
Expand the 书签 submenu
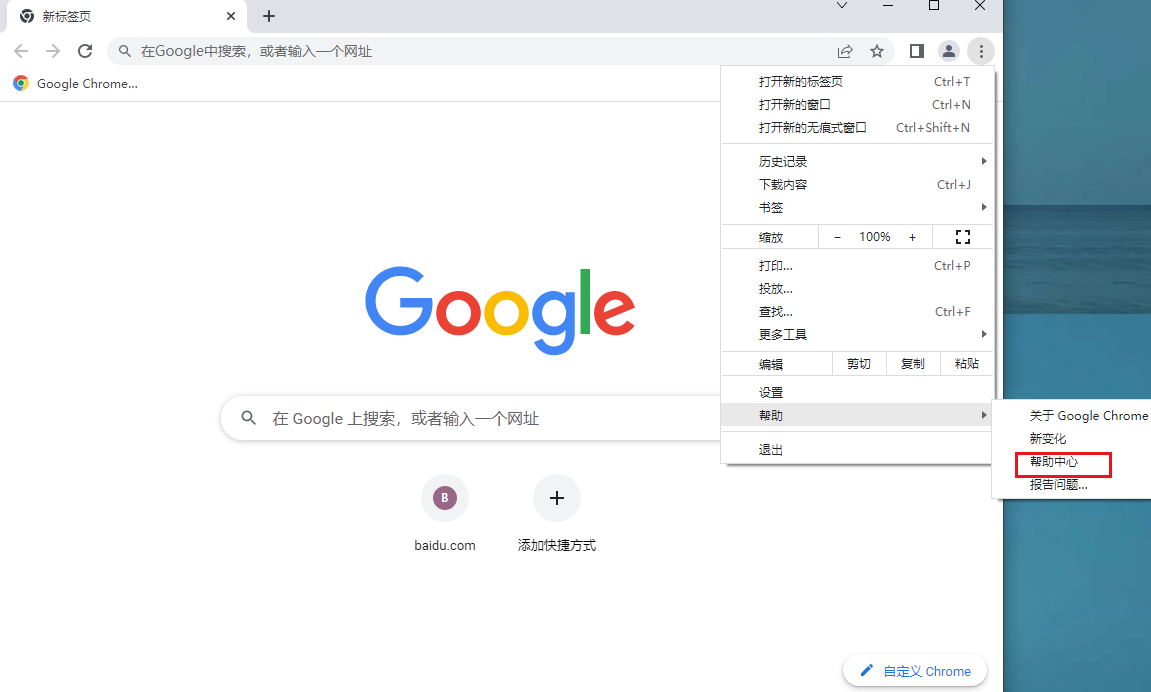(x=857, y=208)
